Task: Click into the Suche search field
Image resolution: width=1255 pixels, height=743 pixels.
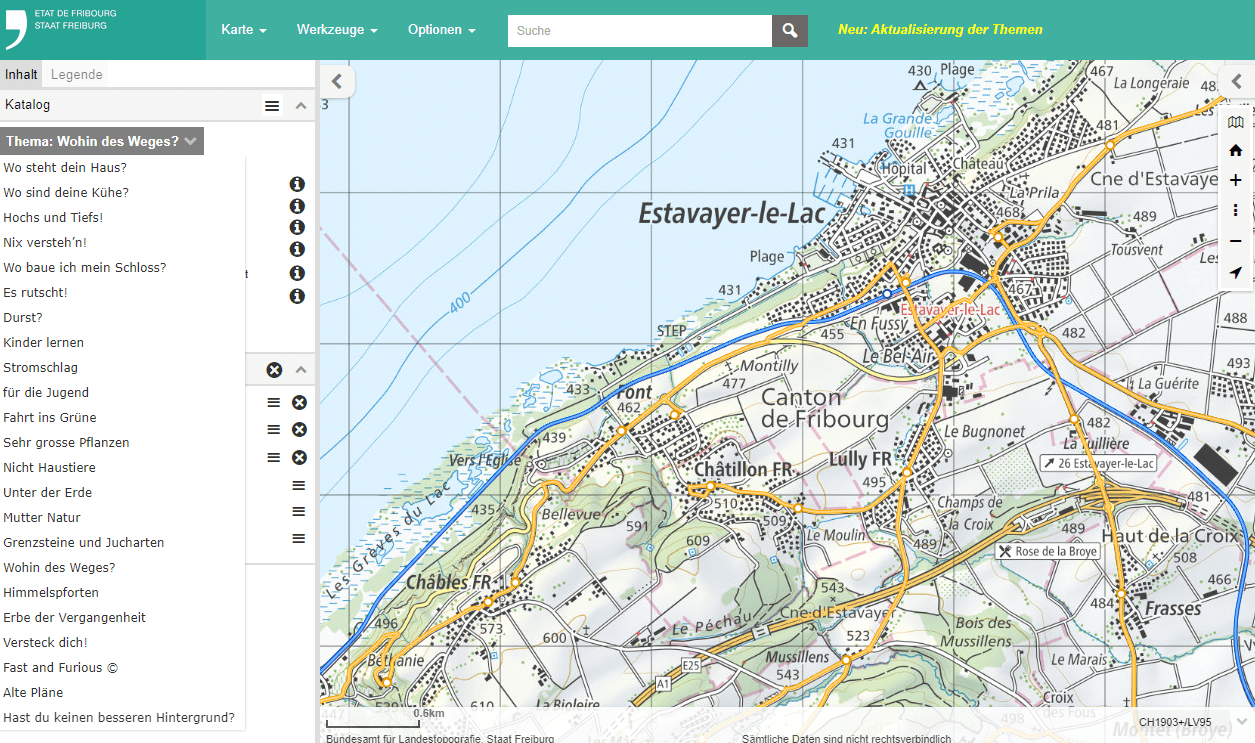Action: [x=640, y=31]
